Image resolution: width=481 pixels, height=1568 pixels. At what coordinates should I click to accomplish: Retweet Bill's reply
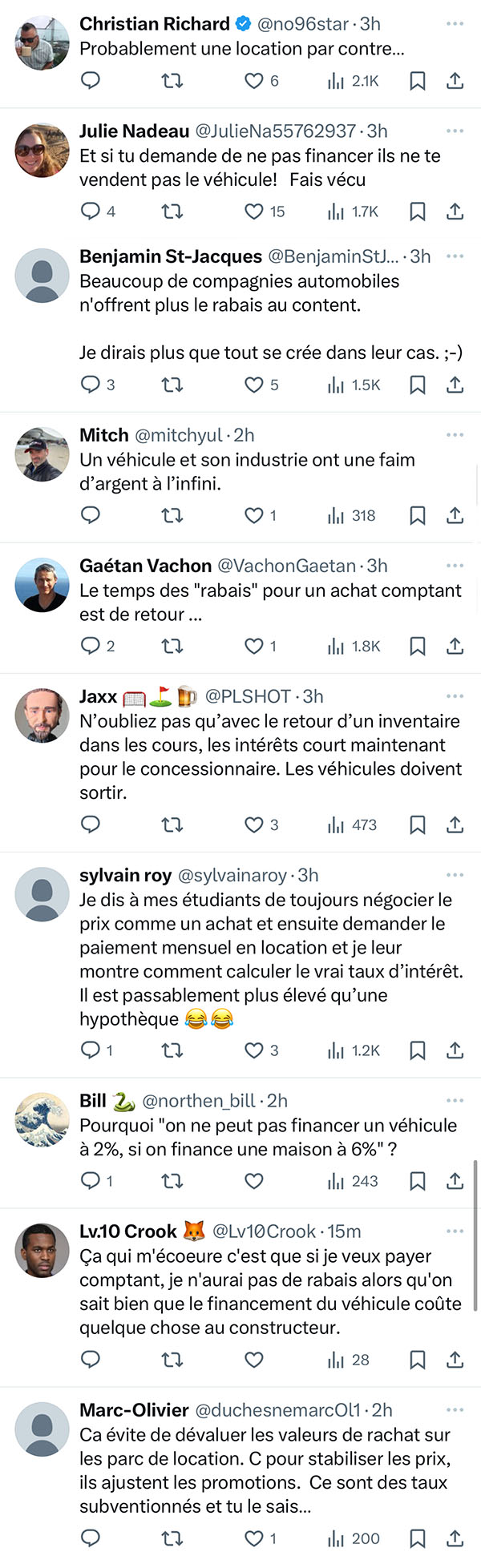172,1181
